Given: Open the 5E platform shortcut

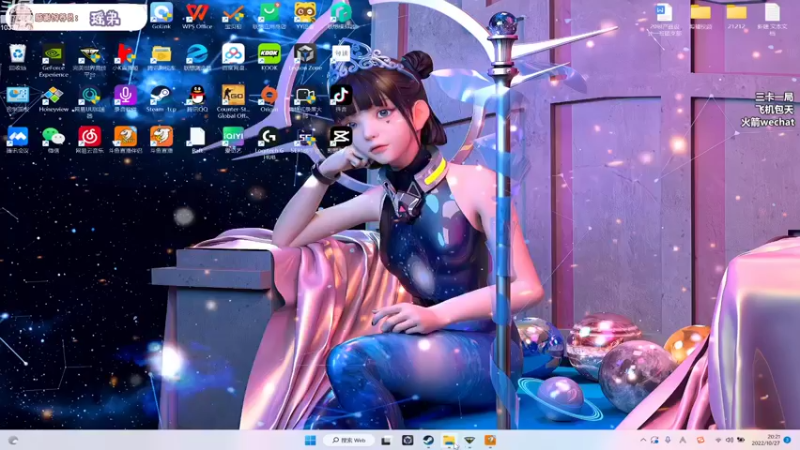Looking at the screenshot, I should pos(305,140).
